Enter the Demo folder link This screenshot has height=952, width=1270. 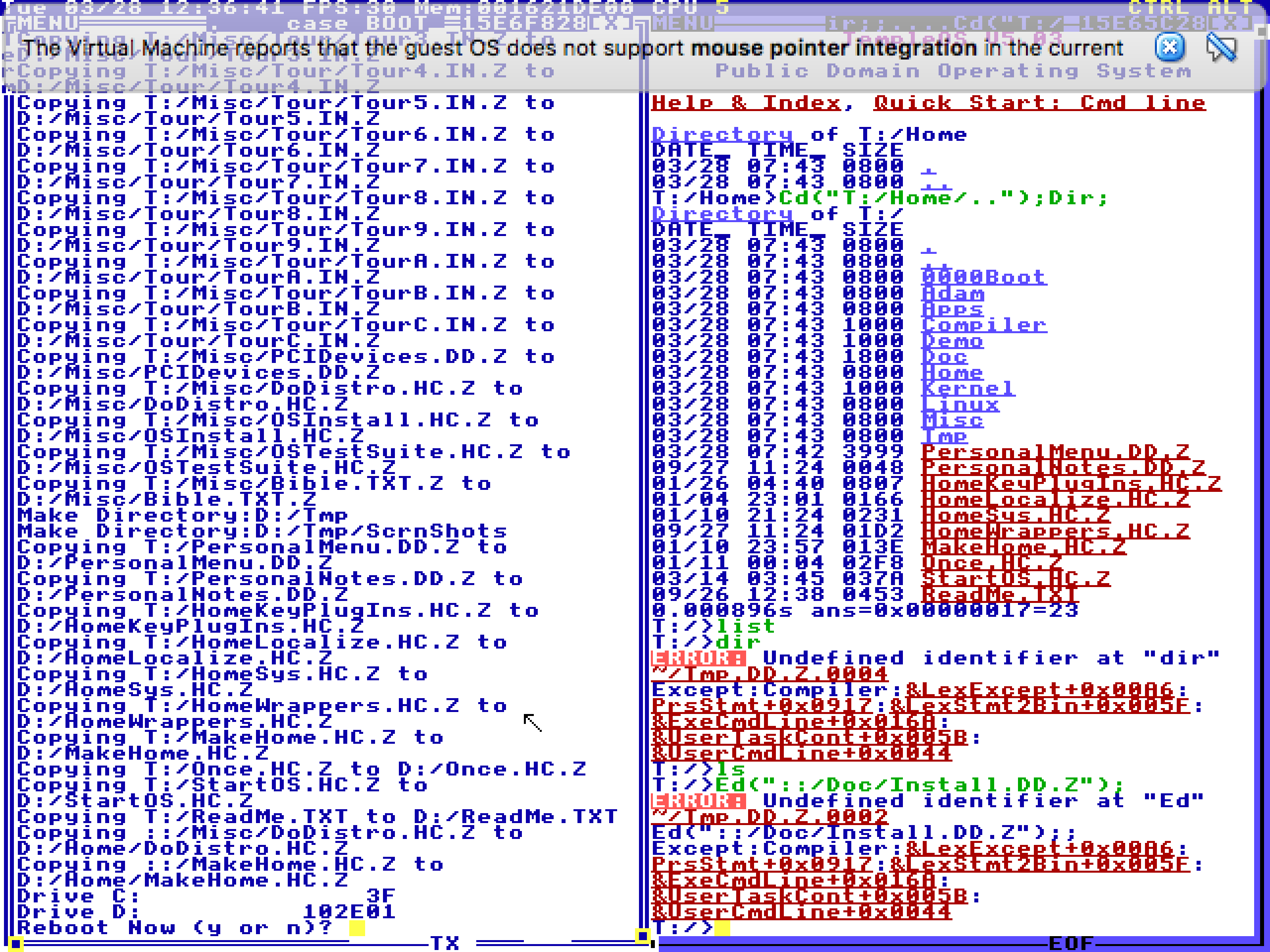point(952,341)
